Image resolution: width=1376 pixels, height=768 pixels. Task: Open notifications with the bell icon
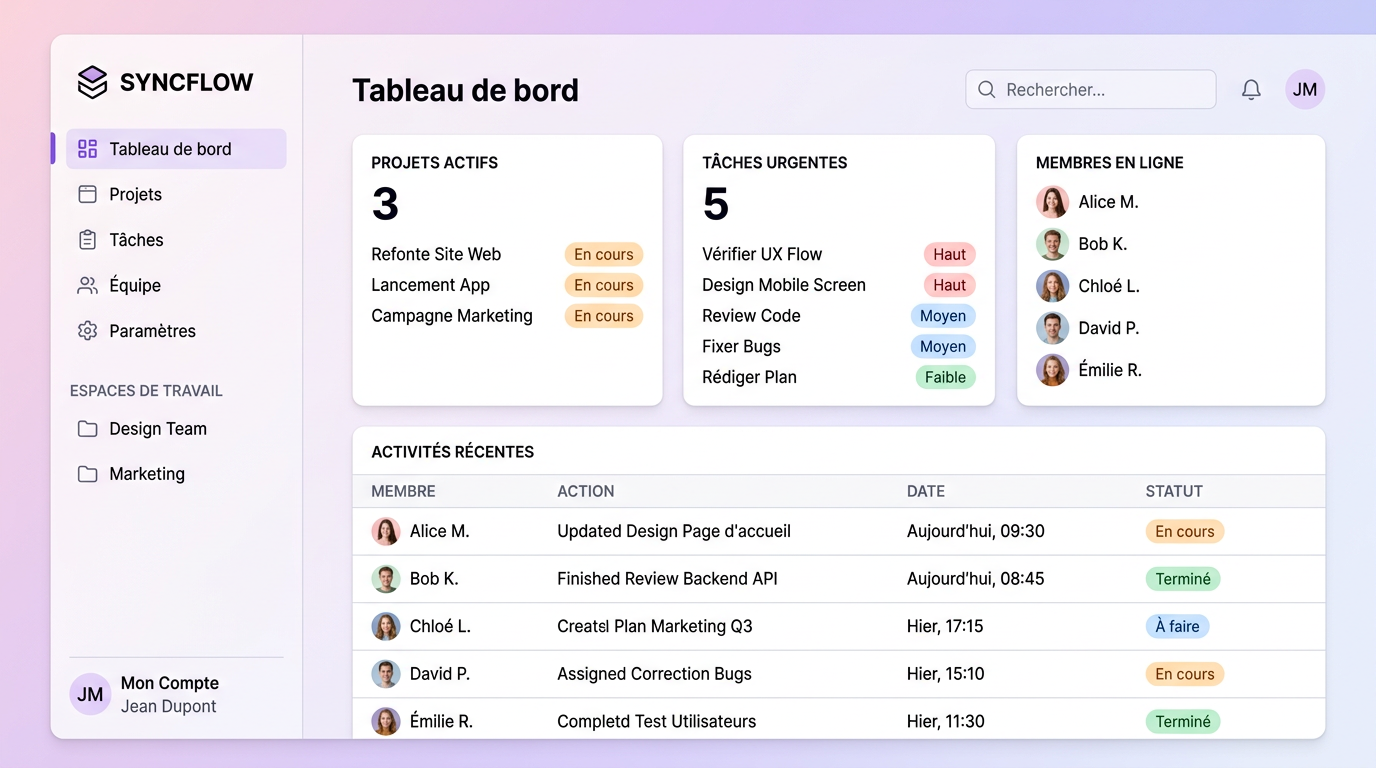coord(1251,90)
